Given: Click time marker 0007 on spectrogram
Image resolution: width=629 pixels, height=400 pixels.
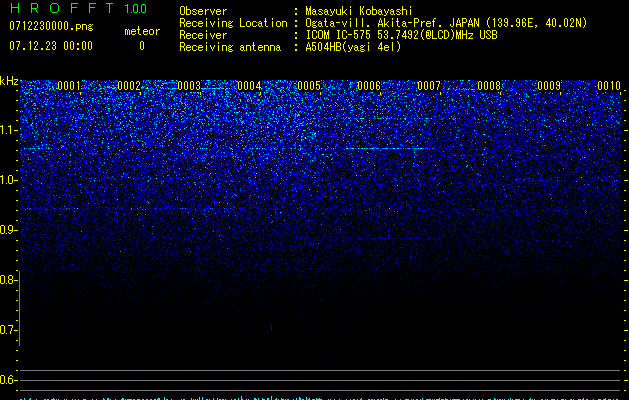Looking at the screenshot, I should (429, 86).
